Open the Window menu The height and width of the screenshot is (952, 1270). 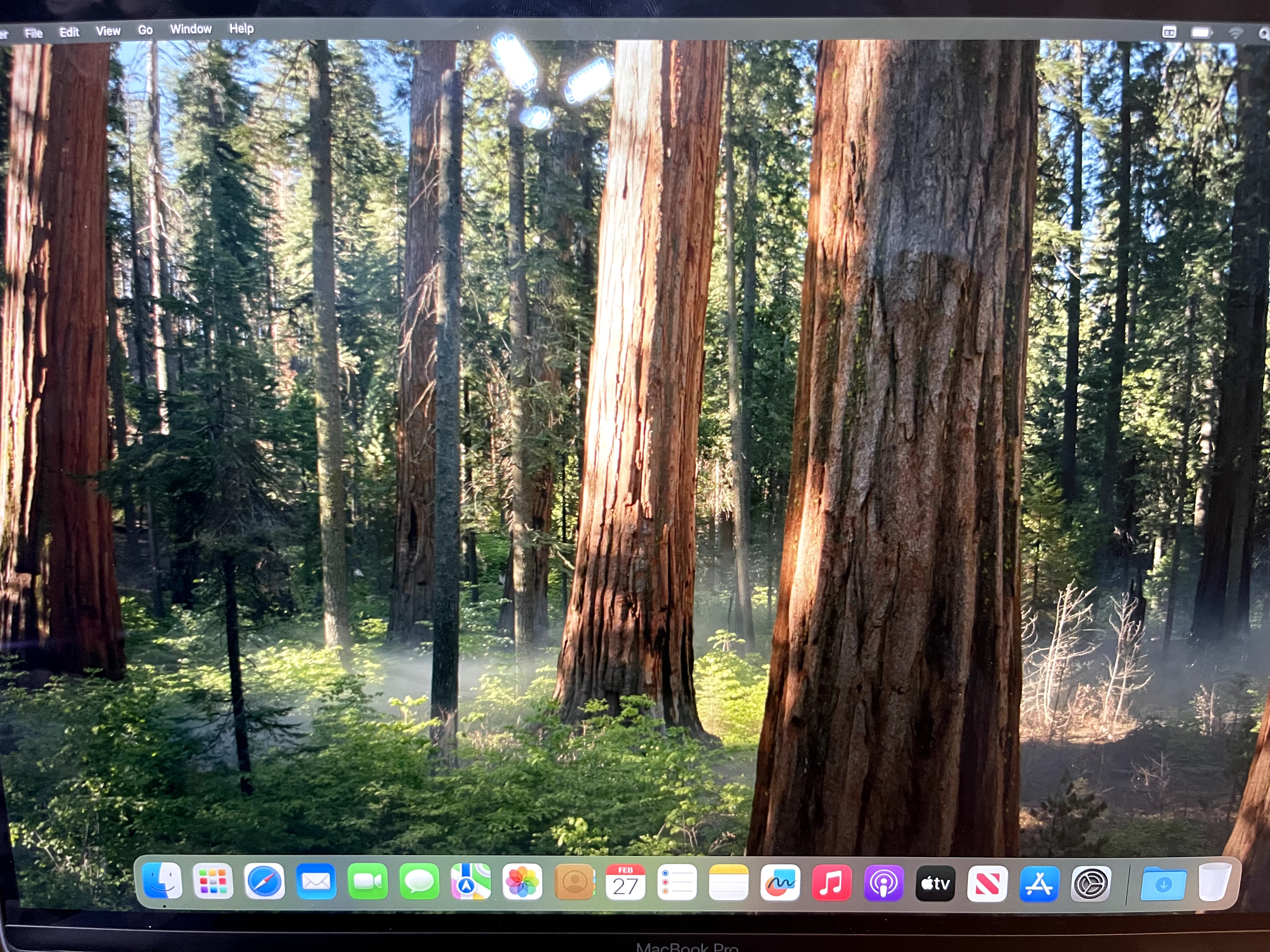tap(191, 29)
